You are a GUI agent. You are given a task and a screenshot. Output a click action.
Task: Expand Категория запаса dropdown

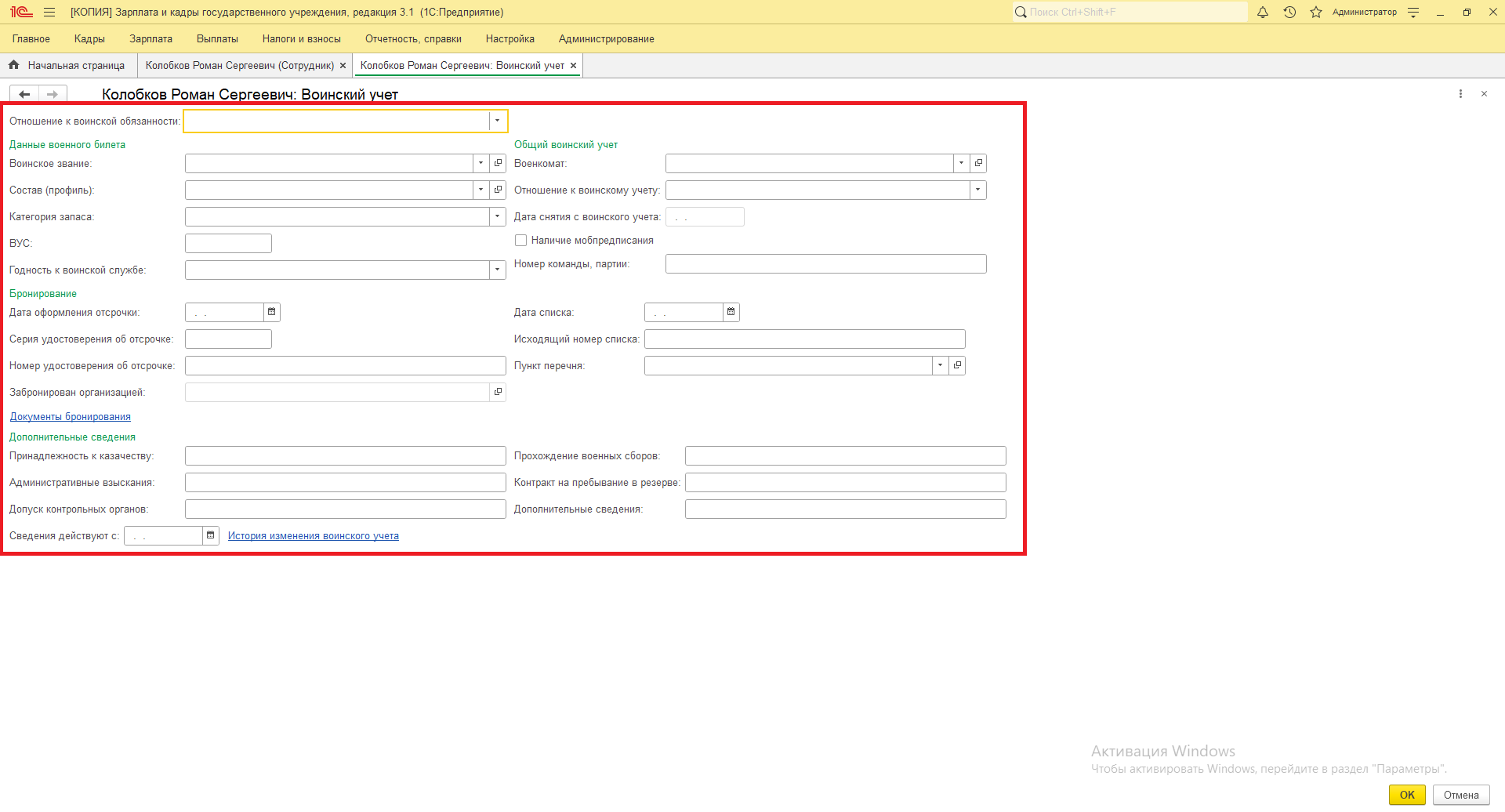coord(498,217)
